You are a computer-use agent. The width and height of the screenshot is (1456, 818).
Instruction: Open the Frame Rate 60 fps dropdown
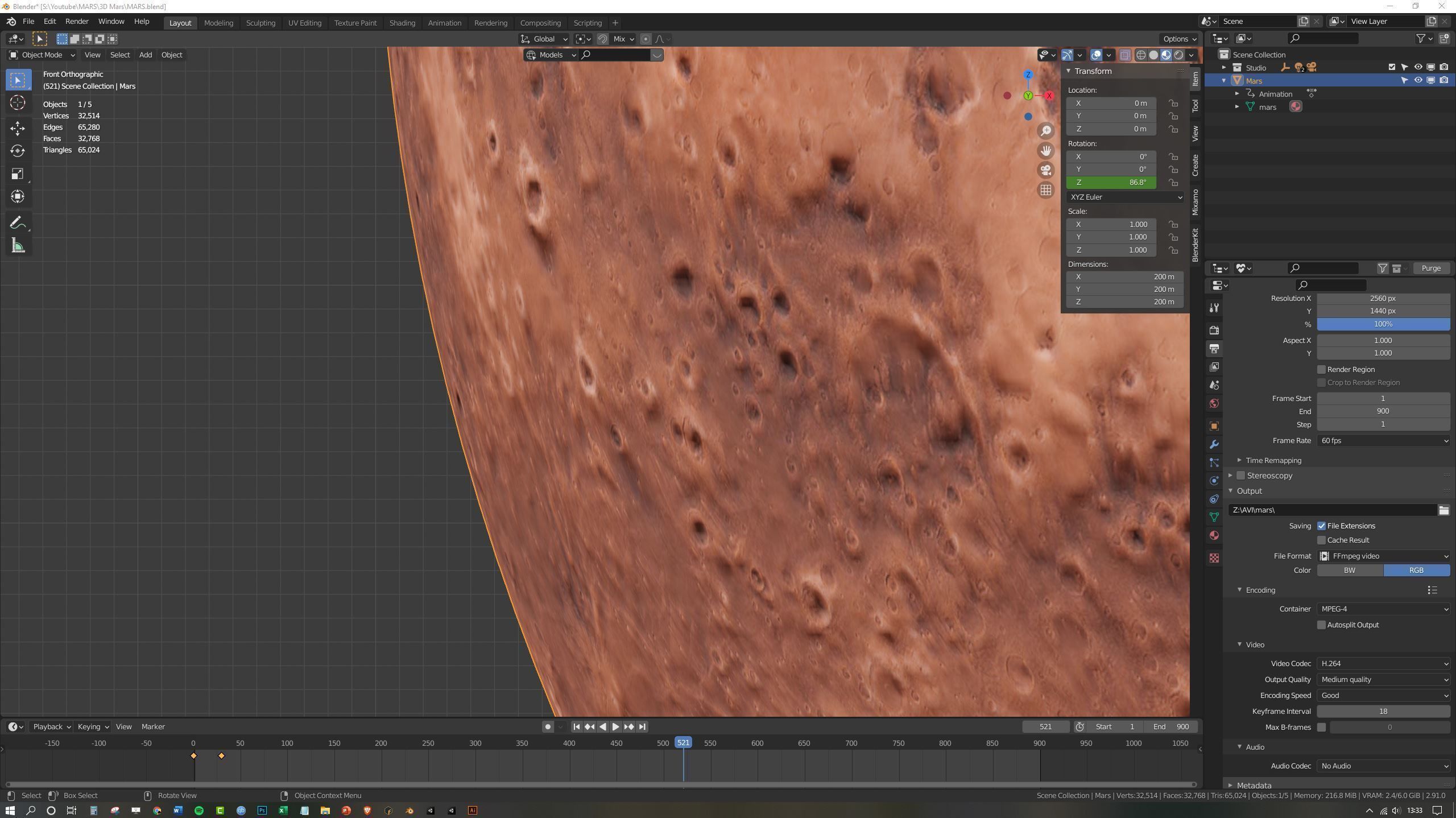point(1383,441)
